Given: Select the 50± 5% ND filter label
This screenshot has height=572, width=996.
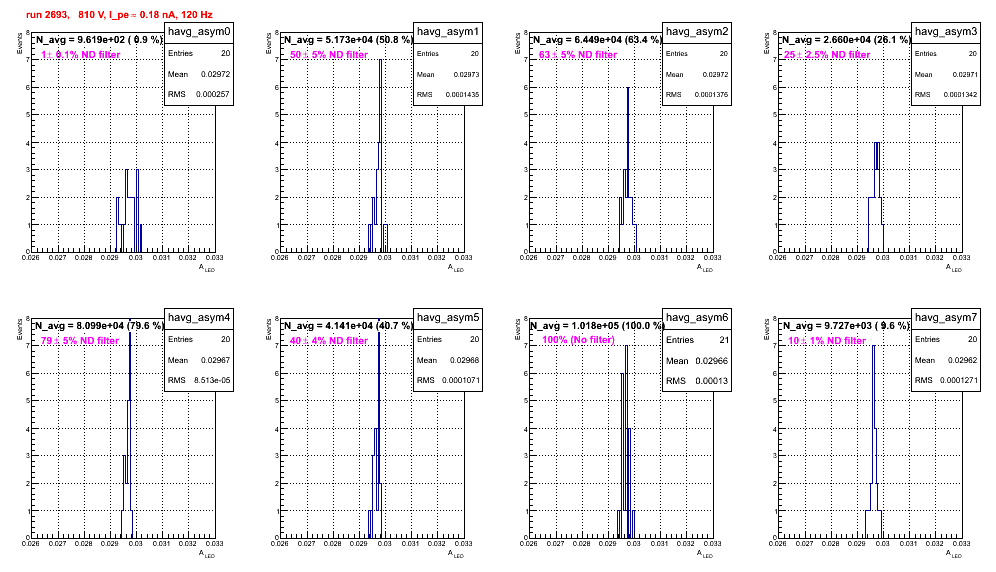Looking at the screenshot, I should (329, 55).
